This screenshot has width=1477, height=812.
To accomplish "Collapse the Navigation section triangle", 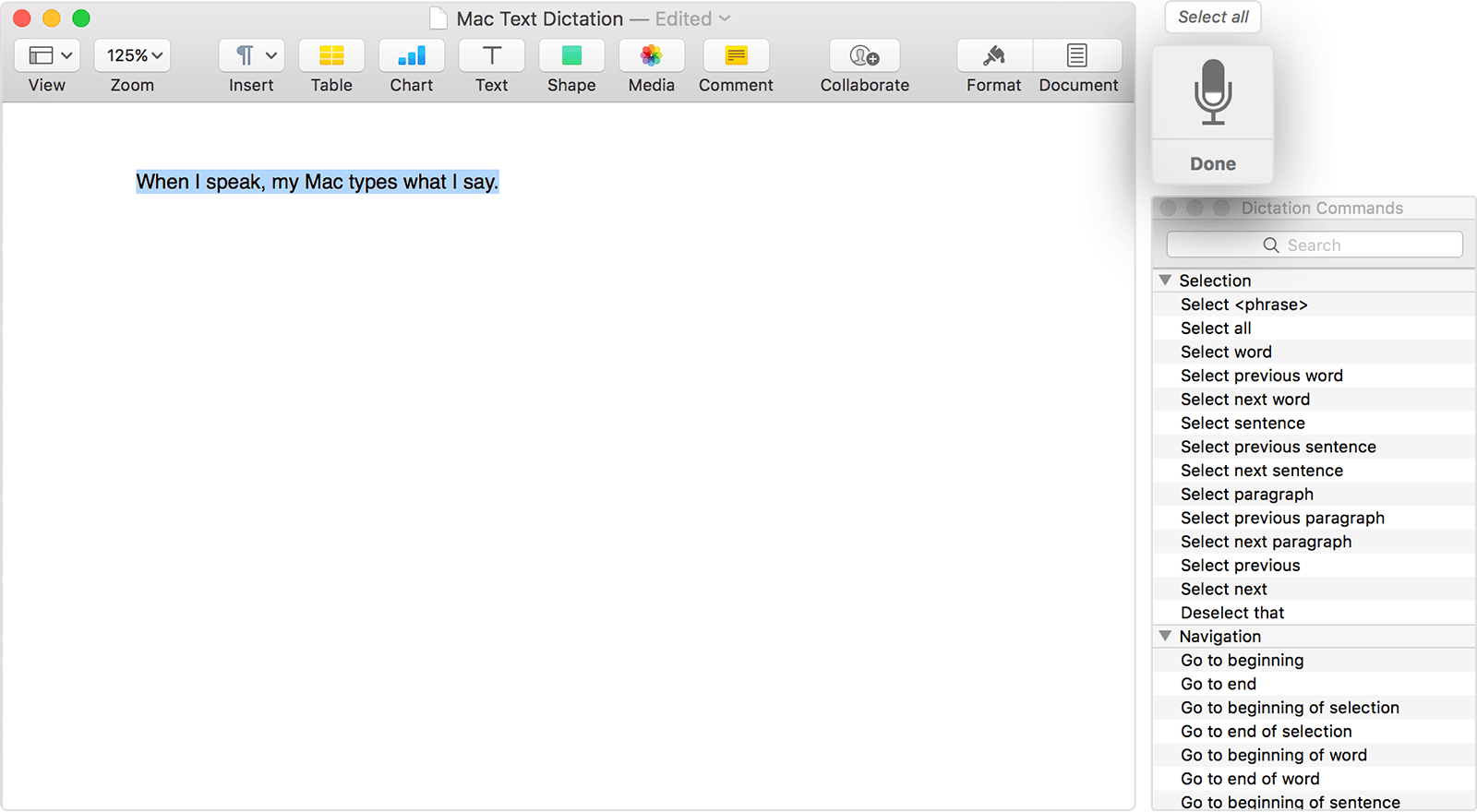I will coord(1166,637).
